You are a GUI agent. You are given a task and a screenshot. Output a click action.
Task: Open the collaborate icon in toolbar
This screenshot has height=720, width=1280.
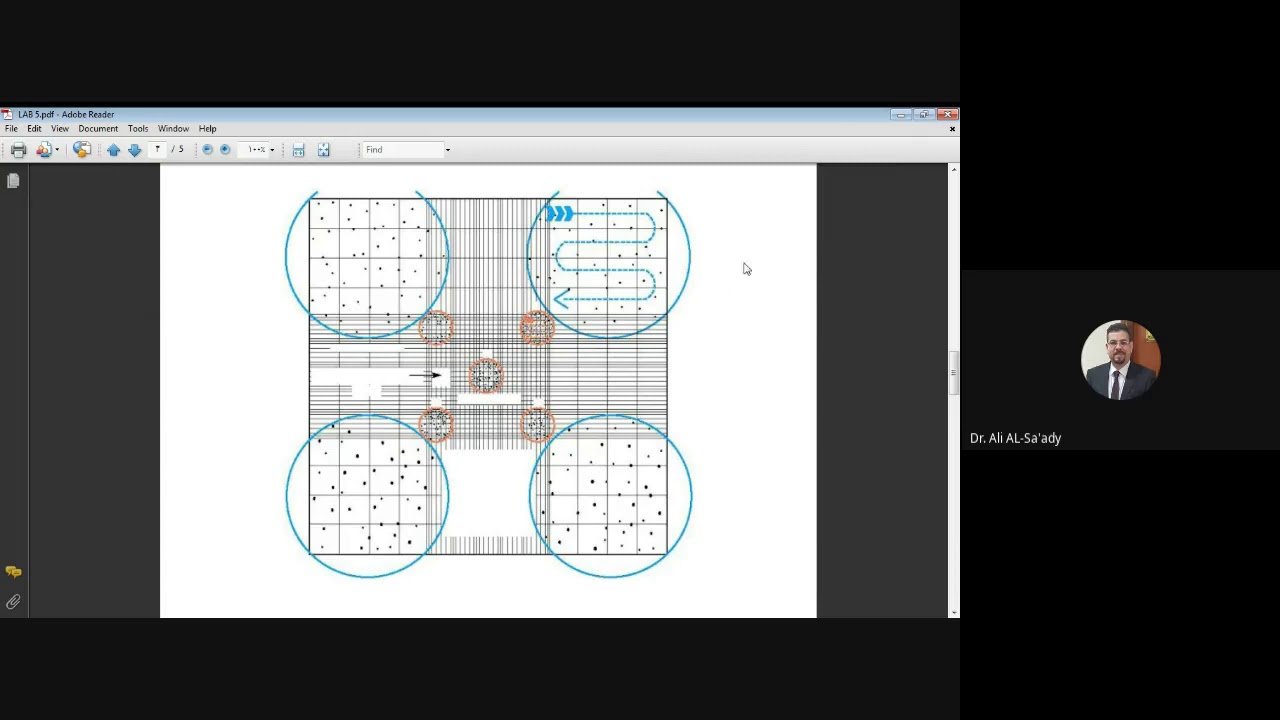click(43, 150)
